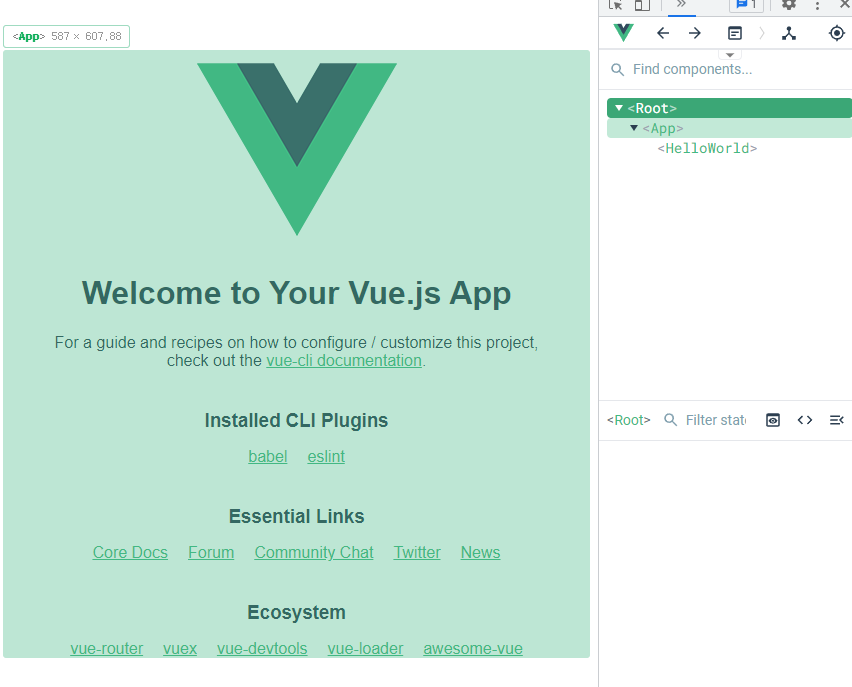Open the eslint plugin link
852x687 pixels.
[x=326, y=457]
